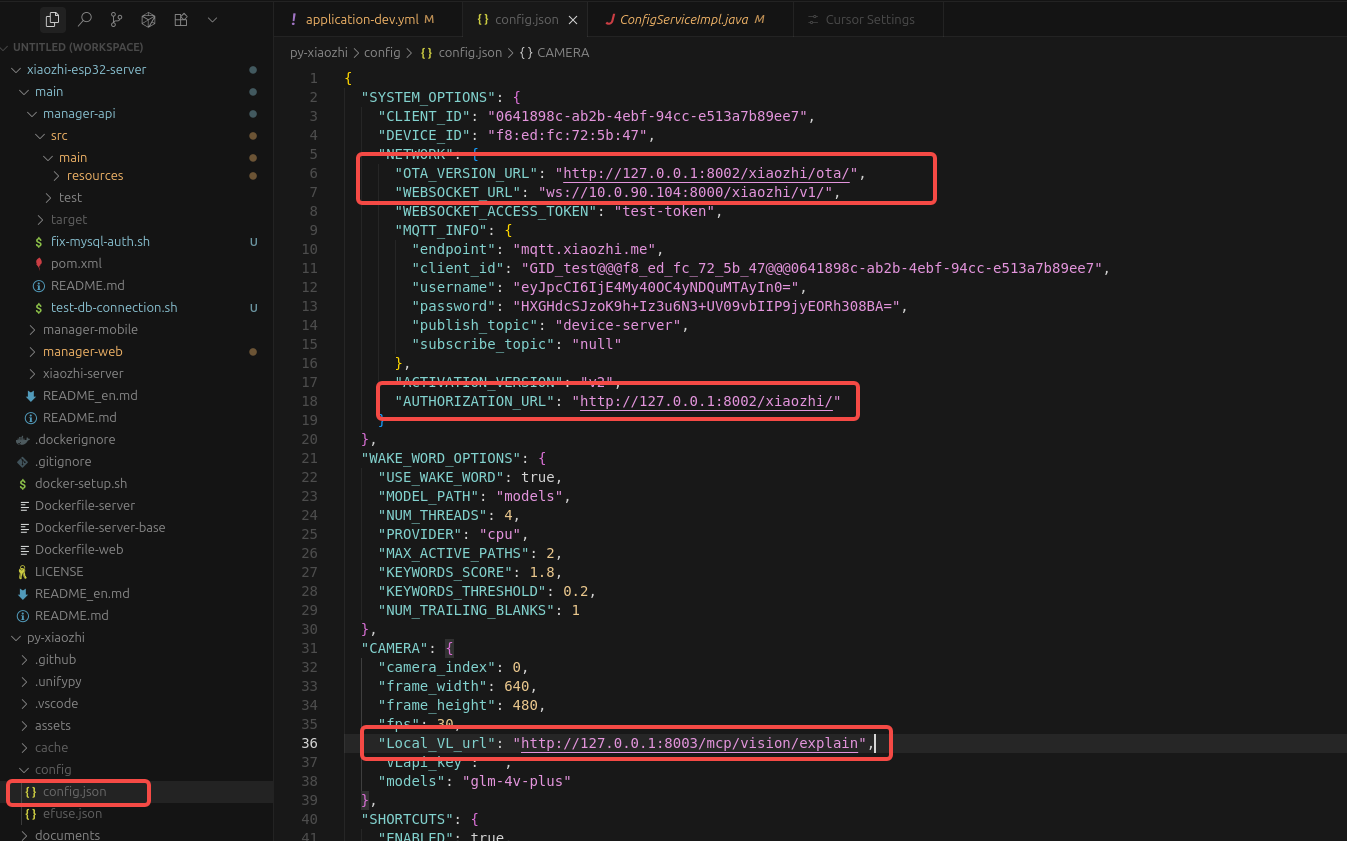Open the Cursor Settings tab
The width and height of the screenshot is (1347, 841).
pyautogui.click(x=869, y=19)
